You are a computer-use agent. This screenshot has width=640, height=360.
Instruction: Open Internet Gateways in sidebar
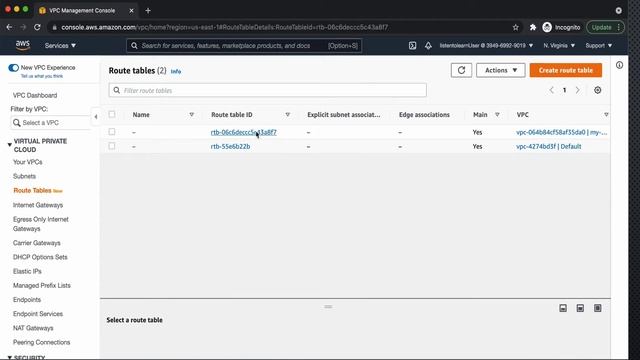(x=38, y=205)
